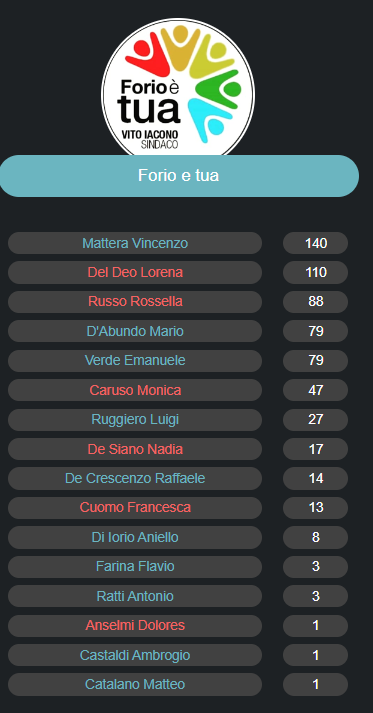This screenshot has width=373, height=713.
Task: Choose D'Abundo Mario from the list
Action: [x=135, y=331]
